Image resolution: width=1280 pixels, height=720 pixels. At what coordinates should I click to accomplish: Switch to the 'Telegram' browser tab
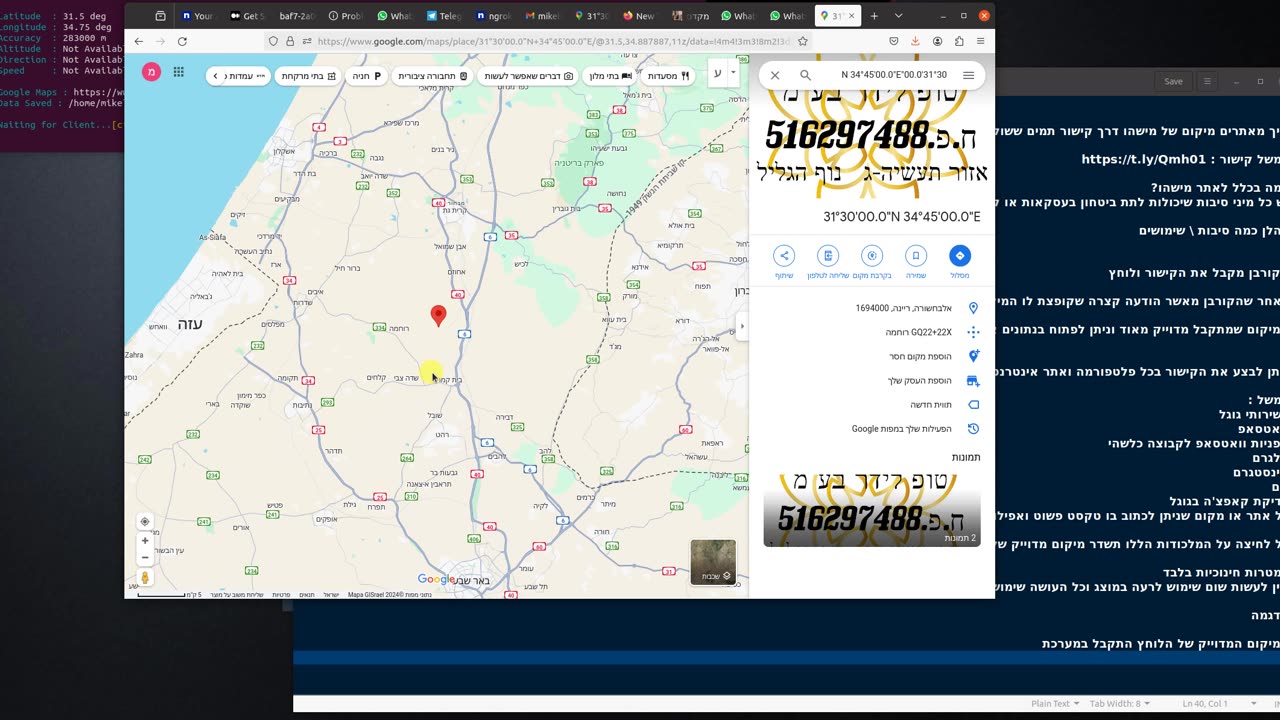click(443, 16)
